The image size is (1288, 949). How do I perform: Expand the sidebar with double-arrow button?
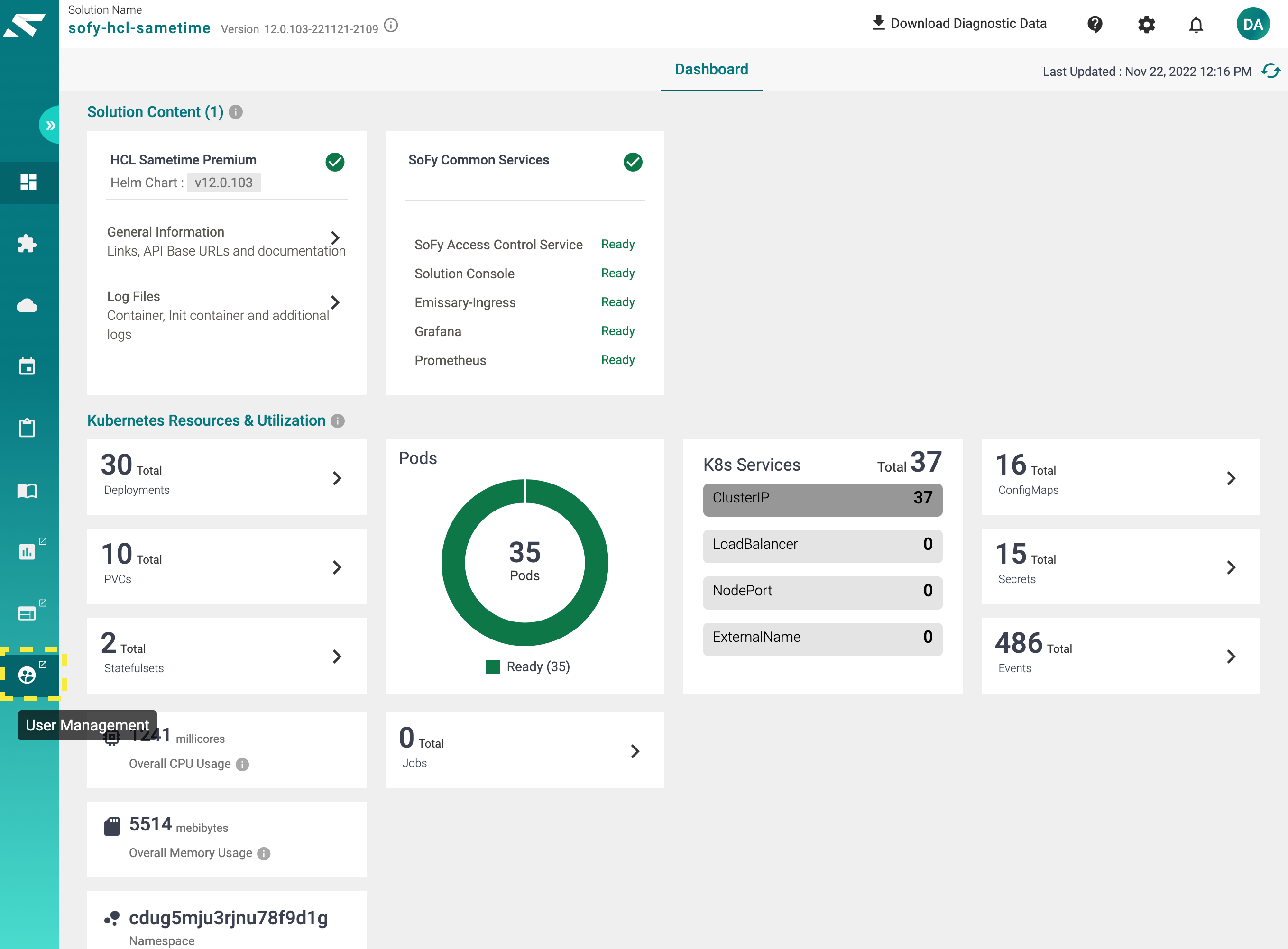coord(50,125)
